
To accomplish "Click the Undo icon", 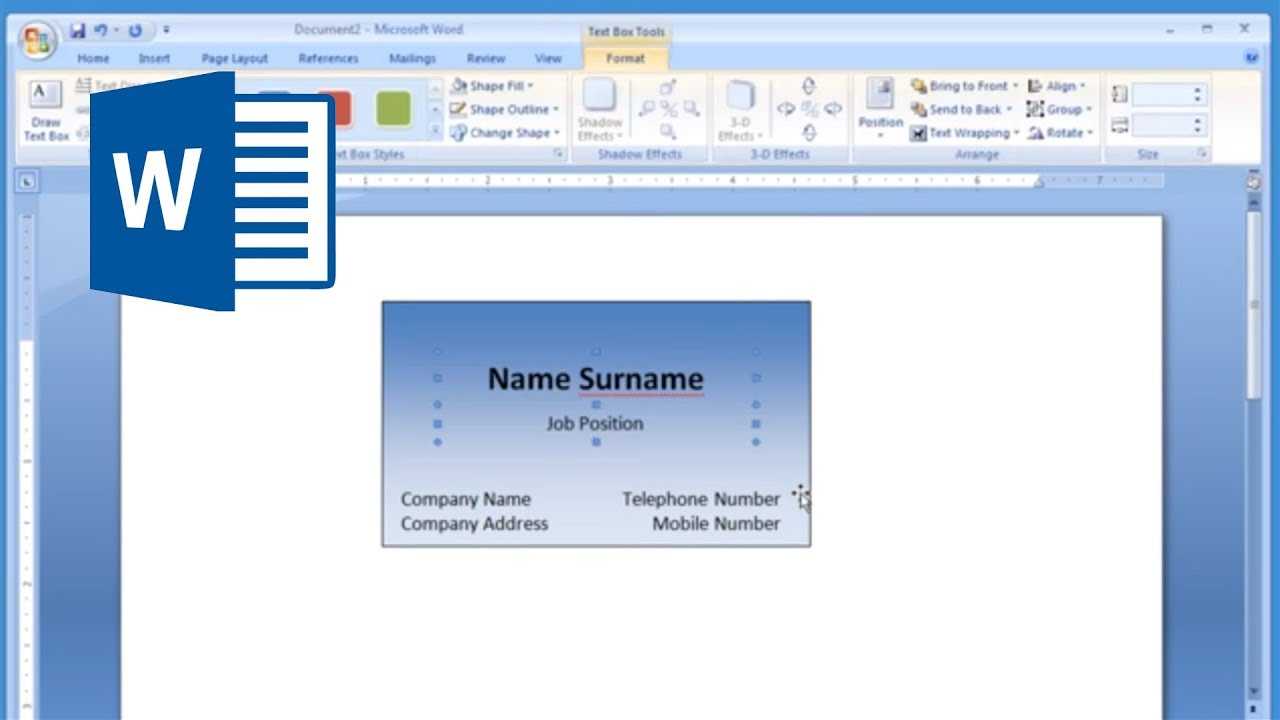I will [x=101, y=30].
